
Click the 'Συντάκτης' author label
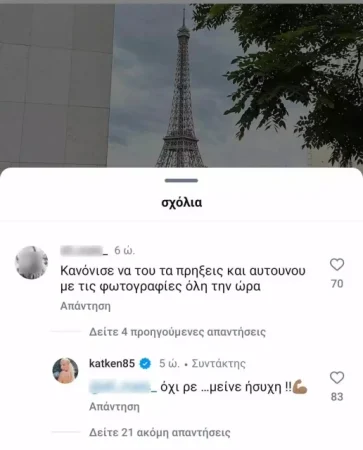[x=219, y=363]
